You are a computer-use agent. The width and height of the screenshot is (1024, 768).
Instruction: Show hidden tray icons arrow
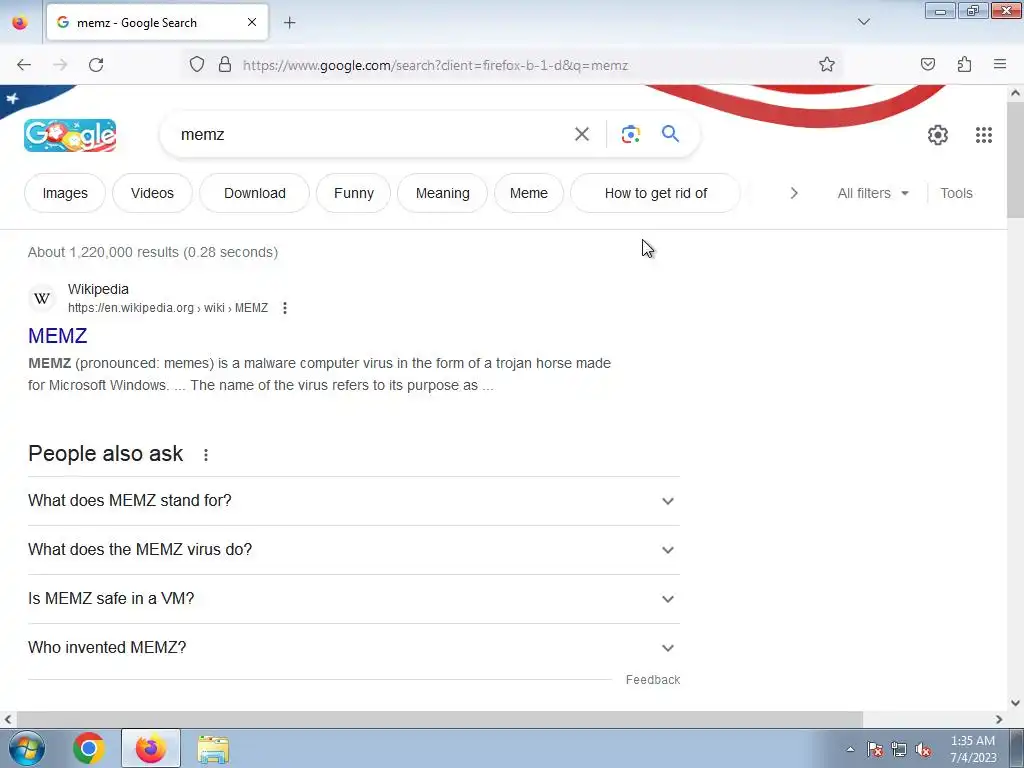click(850, 749)
